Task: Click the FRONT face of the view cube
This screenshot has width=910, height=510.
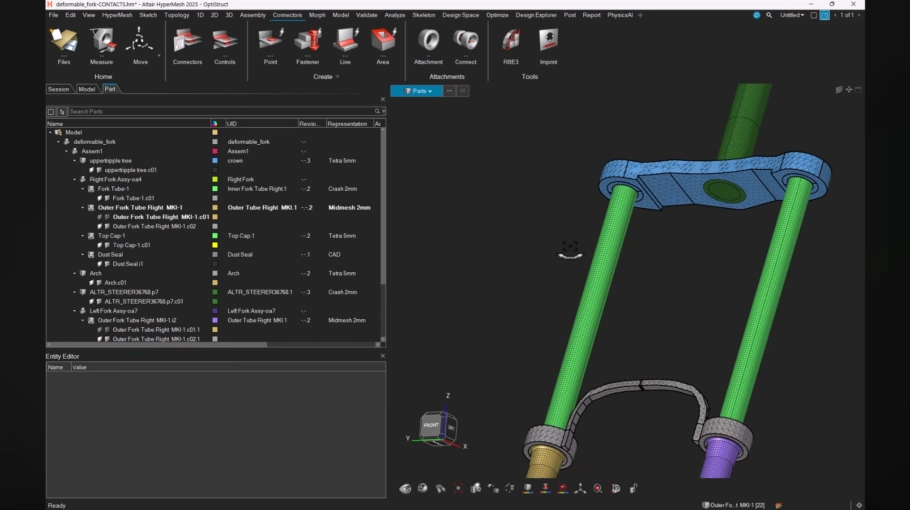Action: (431, 425)
